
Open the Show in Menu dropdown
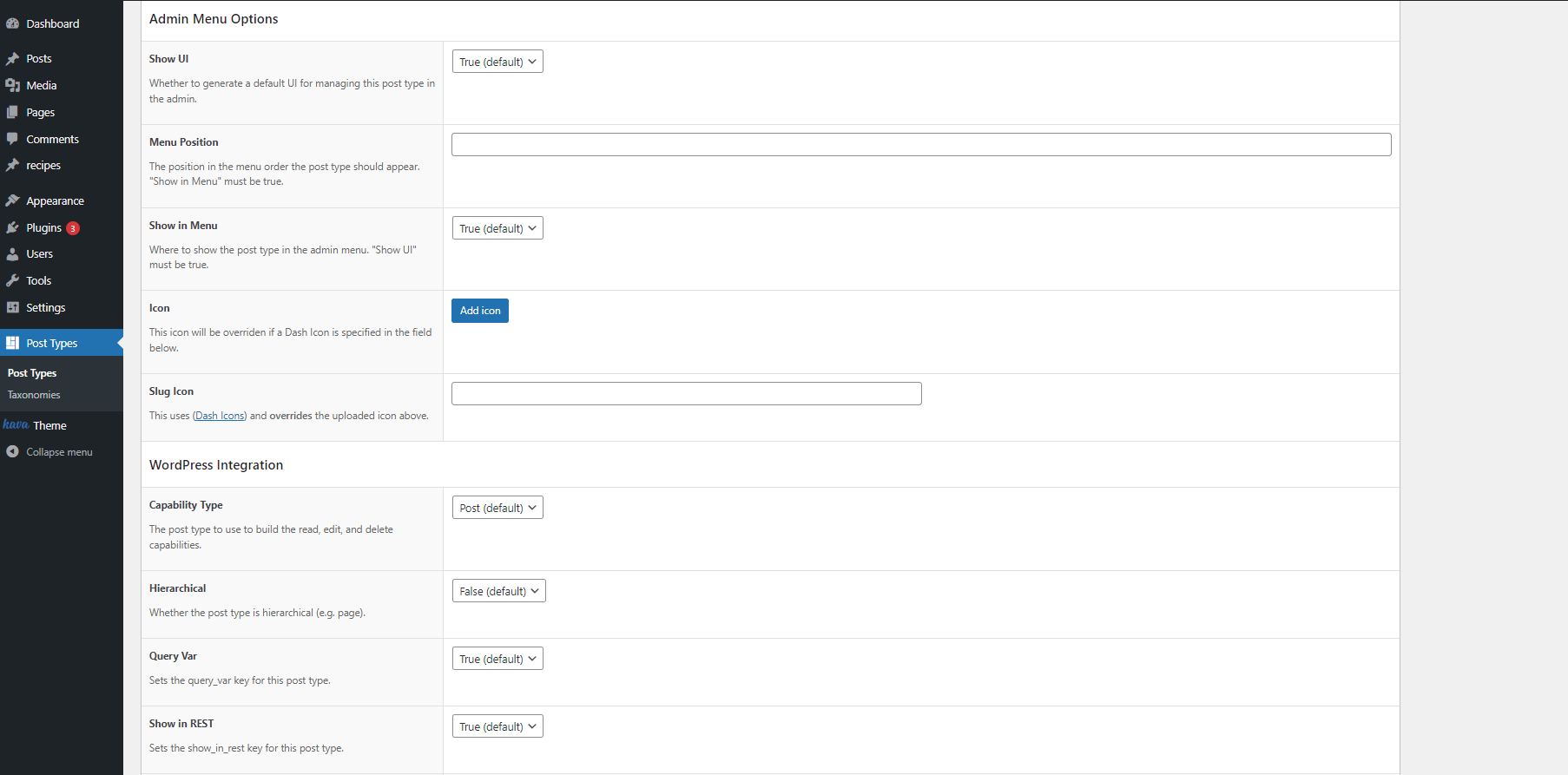pyautogui.click(x=497, y=228)
